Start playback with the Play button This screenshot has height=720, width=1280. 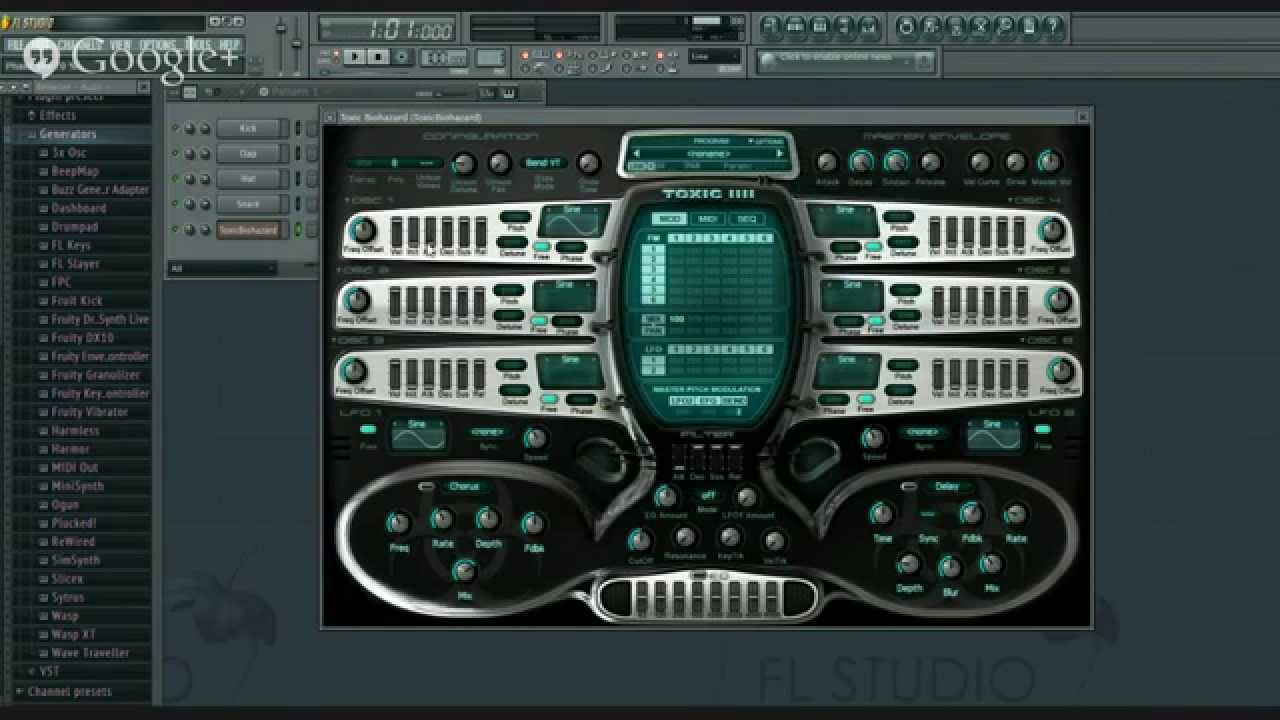pyautogui.click(x=354, y=57)
